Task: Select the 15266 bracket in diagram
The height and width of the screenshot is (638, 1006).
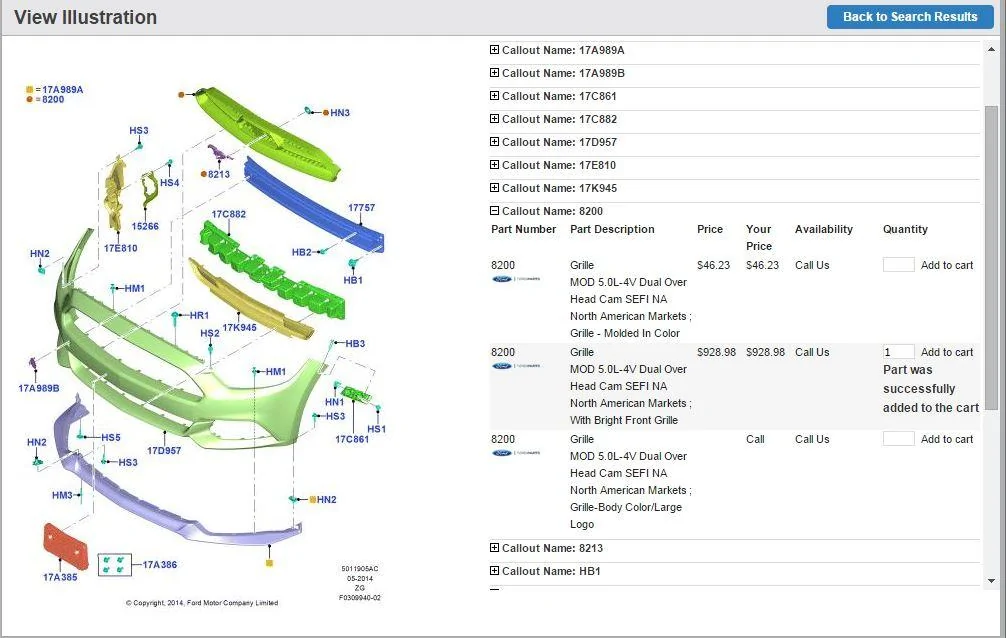Action: click(x=149, y=191)
